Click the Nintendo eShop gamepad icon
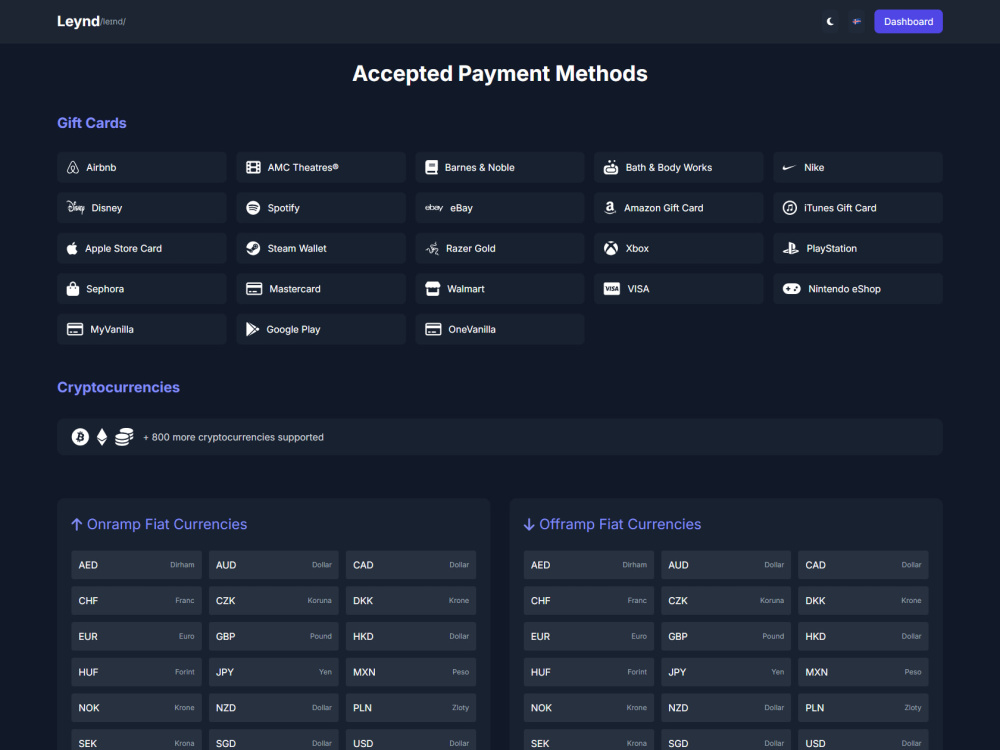 pos(791,289)
